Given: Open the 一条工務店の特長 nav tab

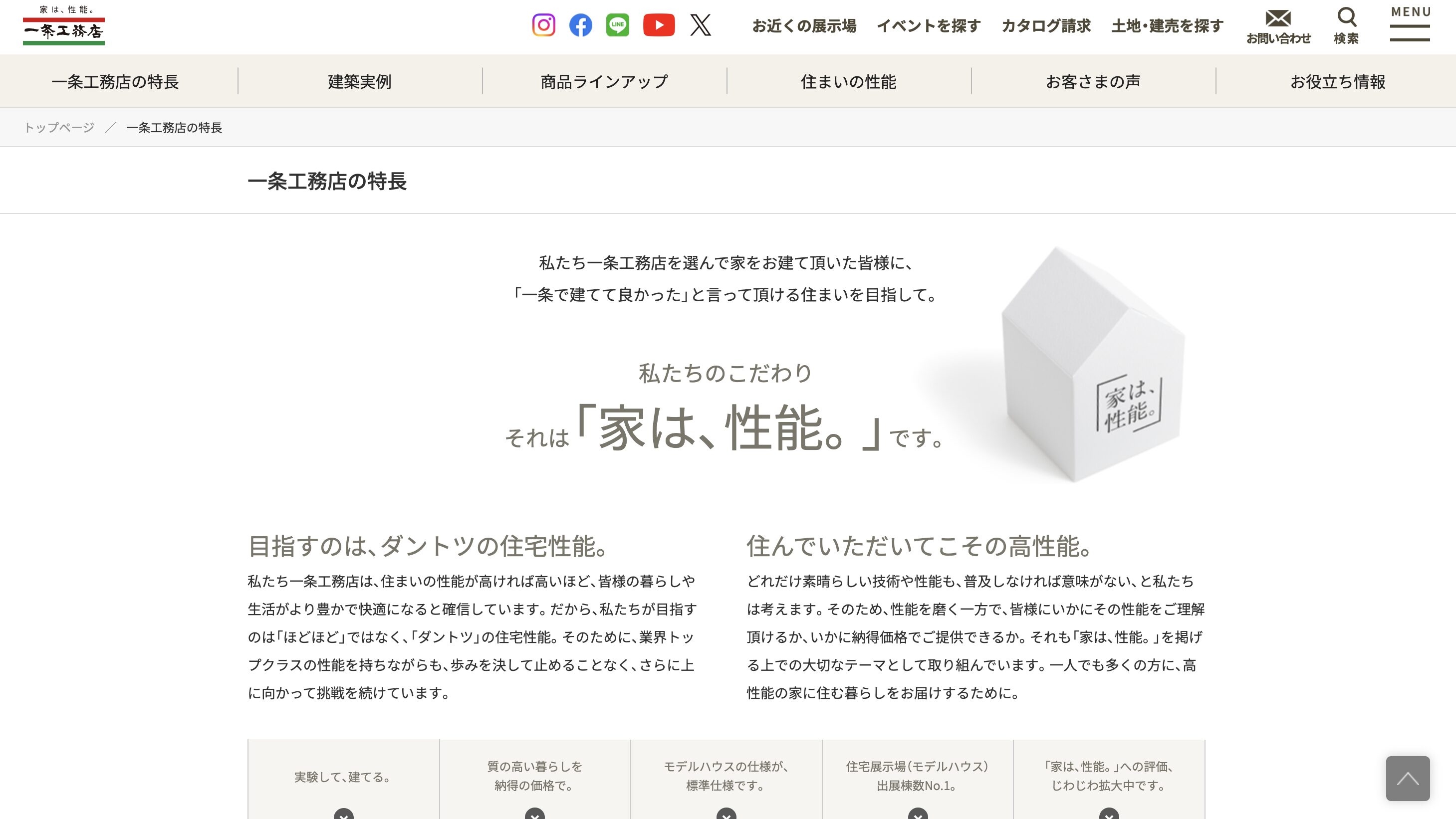Looking at the screenshot, I should [x=115, y=82].
